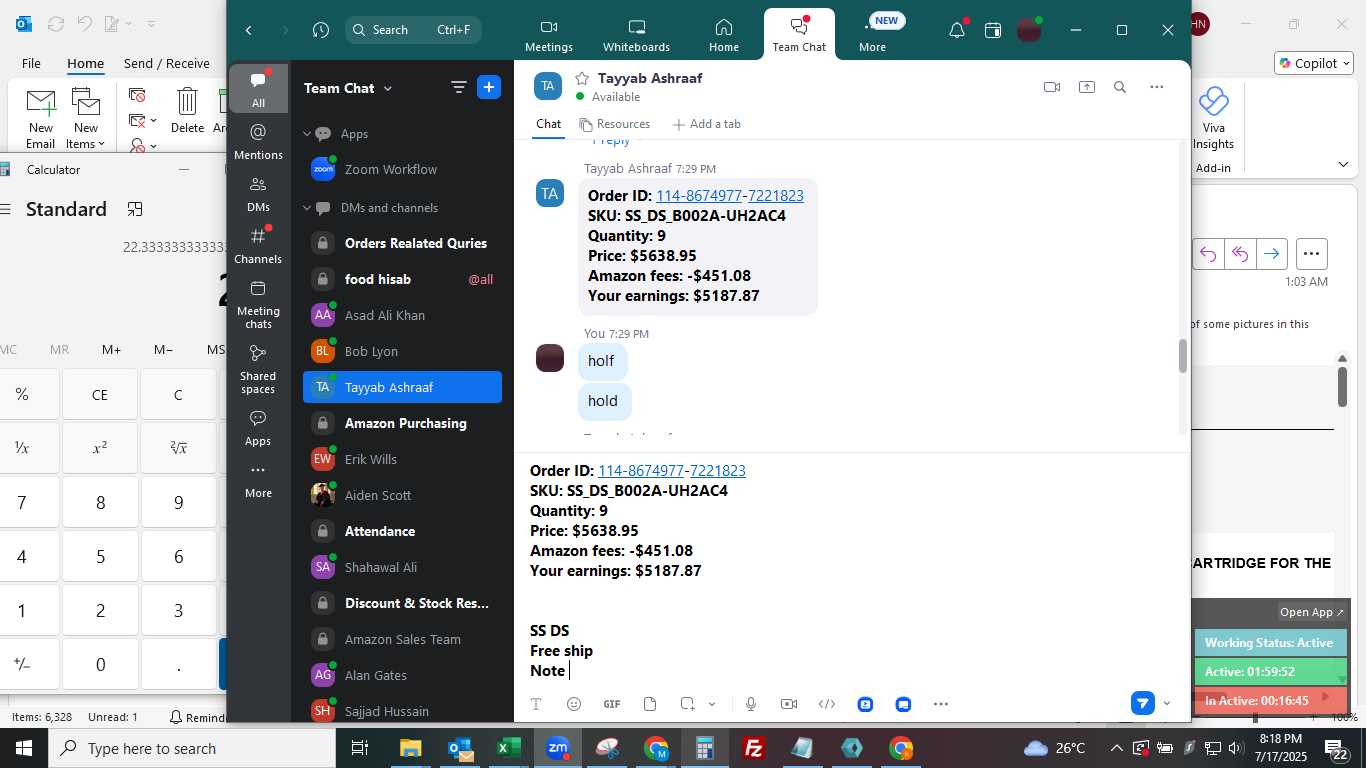Open the Zoom calendar icon

click(x=993, y=30)
